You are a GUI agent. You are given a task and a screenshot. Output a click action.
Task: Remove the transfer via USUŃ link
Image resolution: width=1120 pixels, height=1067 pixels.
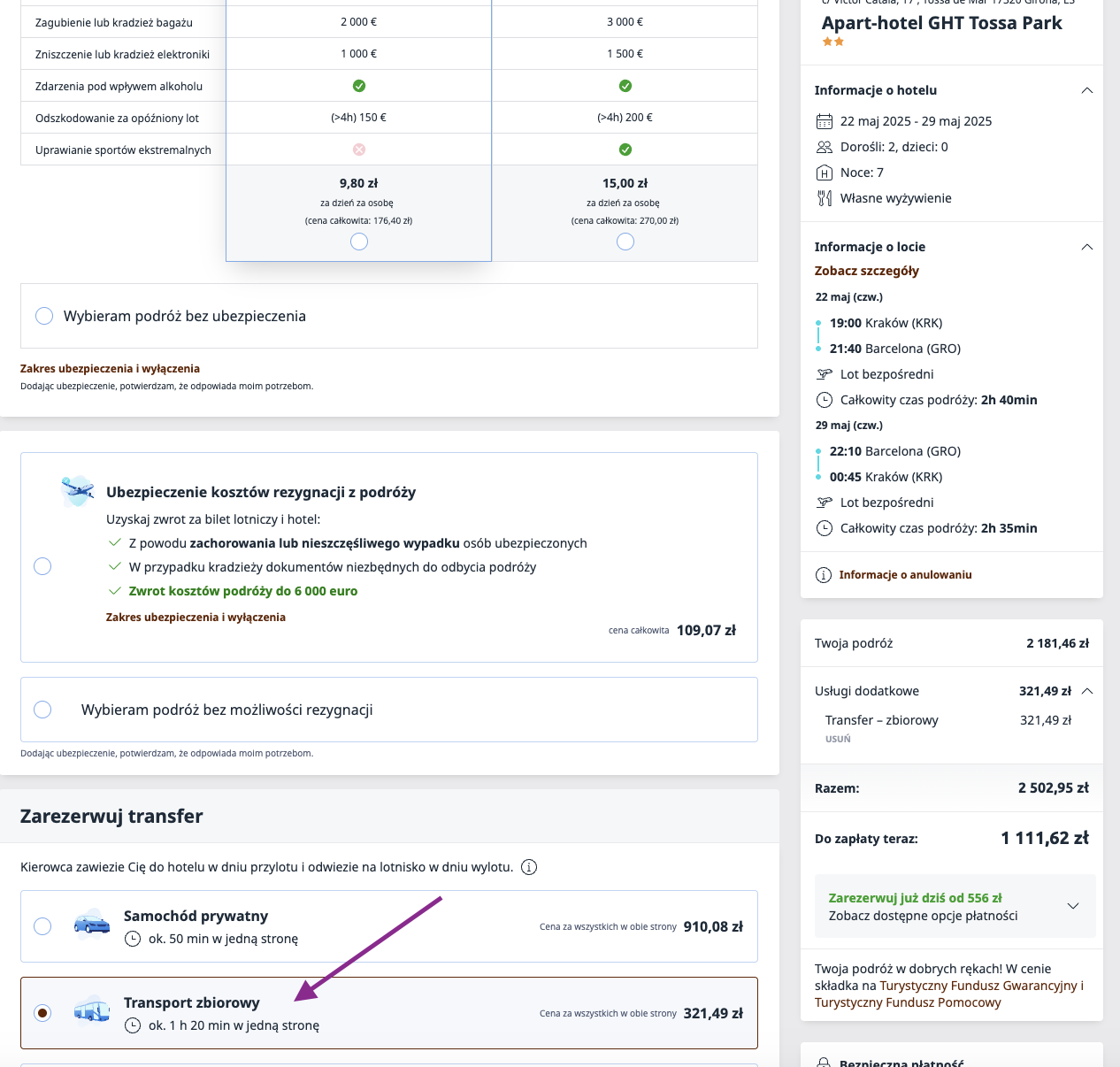point(838,739)
